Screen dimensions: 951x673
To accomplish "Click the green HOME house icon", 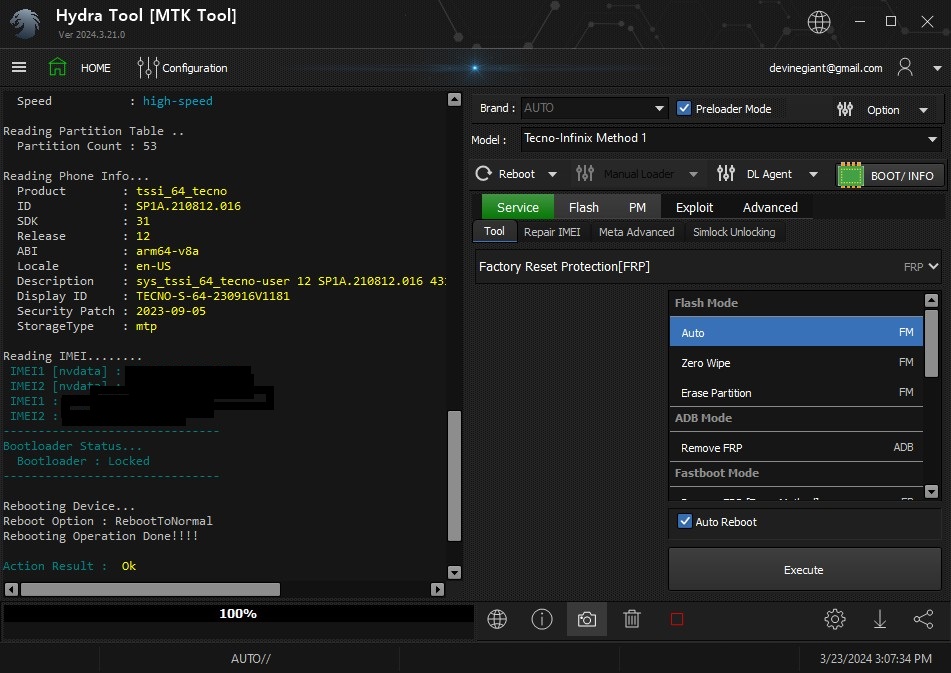I will pos(58,67).
